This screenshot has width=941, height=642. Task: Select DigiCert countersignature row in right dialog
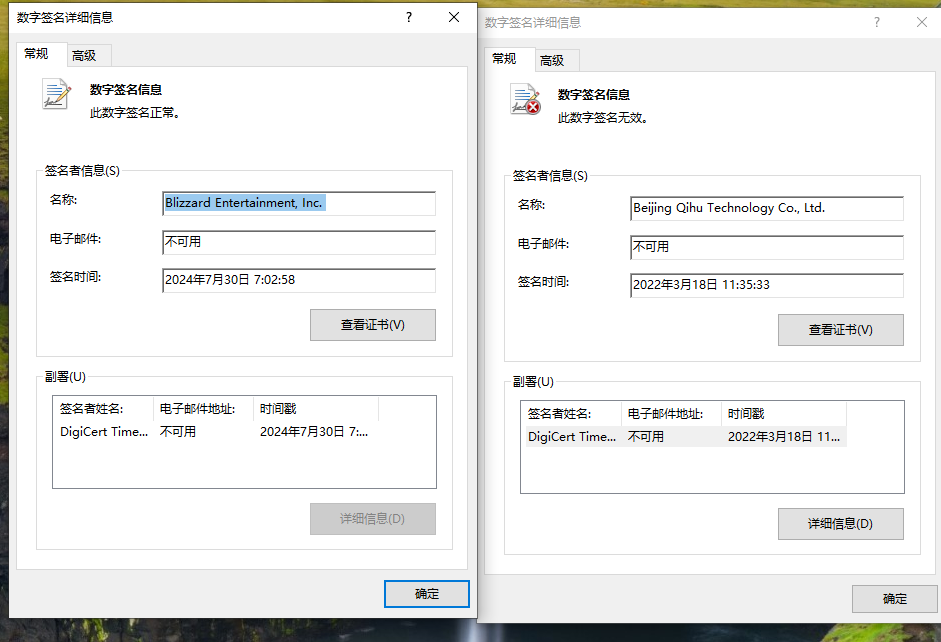[x=685, y=437]
